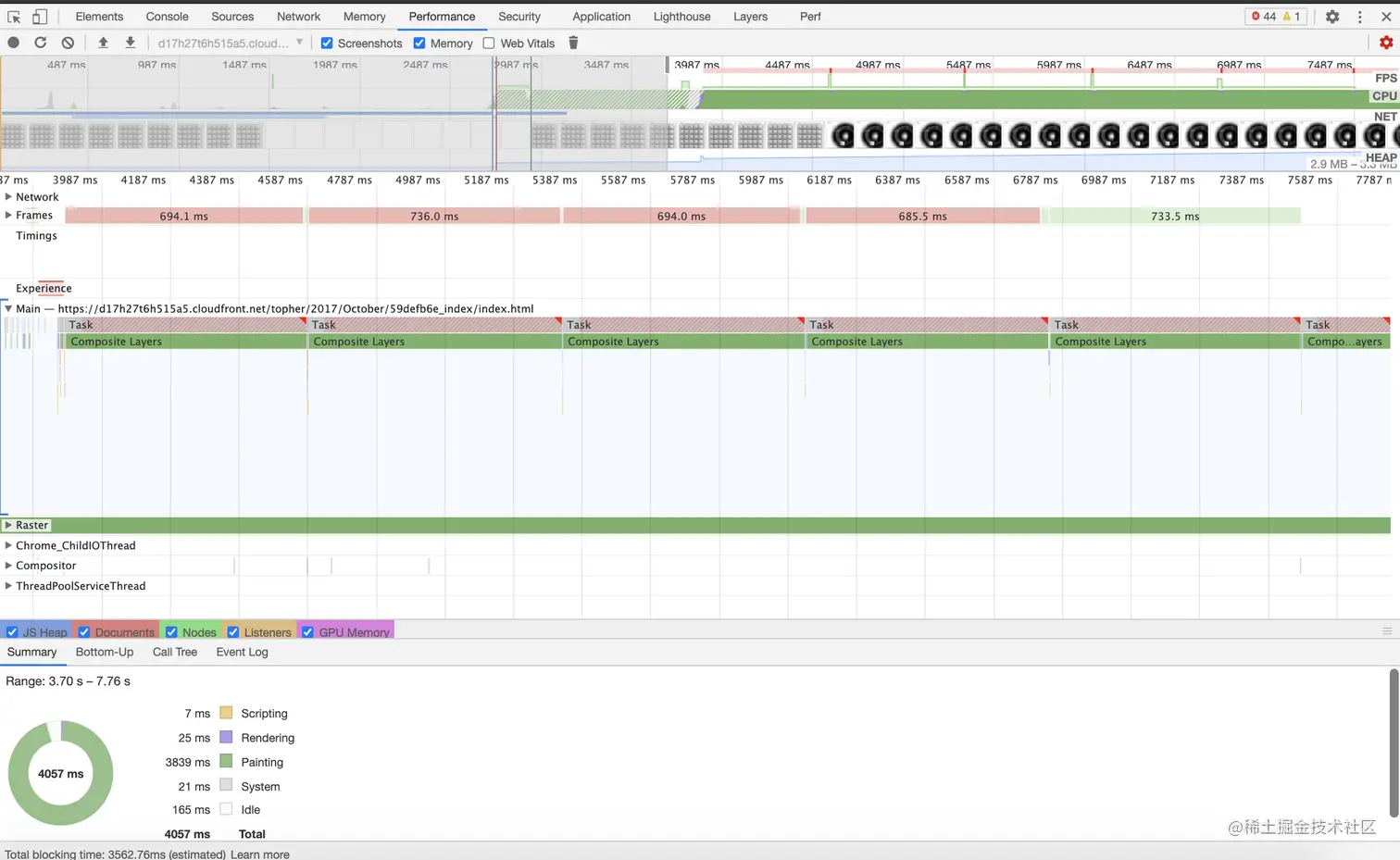
Task: Switch to the Layers tab
Action: coord(750,17)
